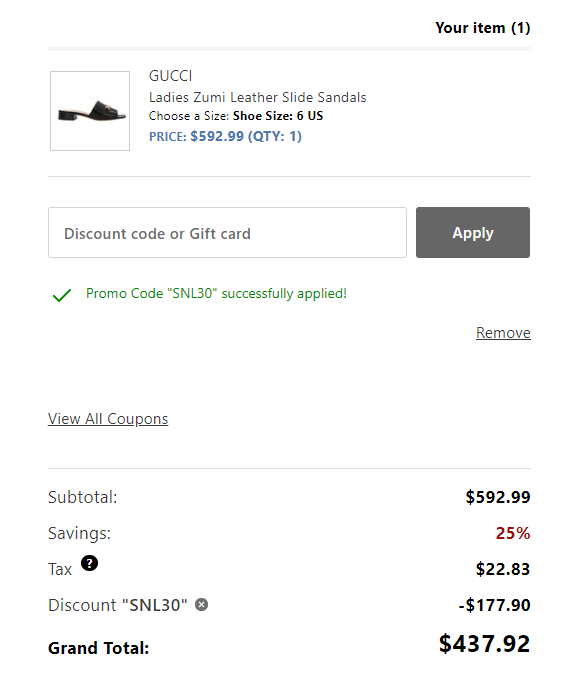Click the Discount "SNL30" label
This screenshot has height=674, width=571.
118,605
